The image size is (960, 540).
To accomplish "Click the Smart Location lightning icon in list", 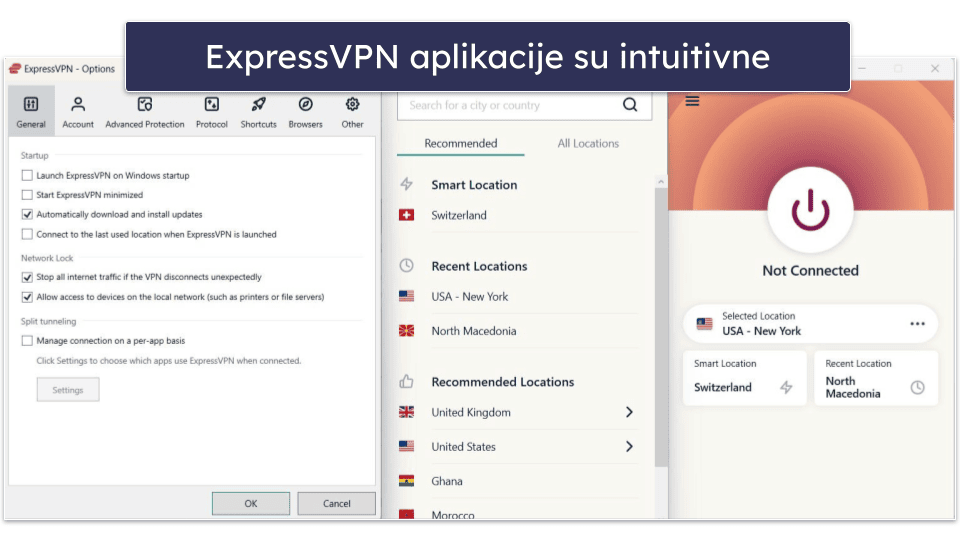I will (x=407, y=184).
